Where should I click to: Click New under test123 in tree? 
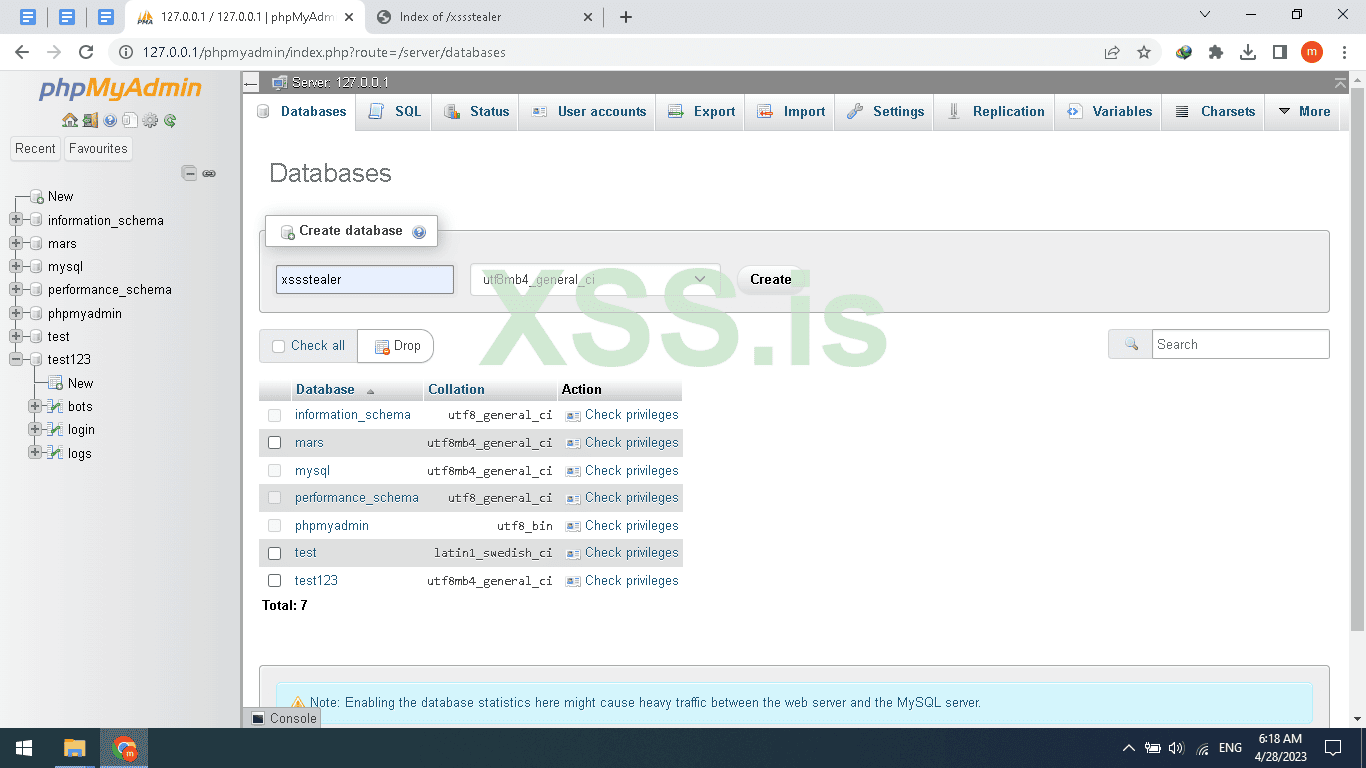coord(81,383)
